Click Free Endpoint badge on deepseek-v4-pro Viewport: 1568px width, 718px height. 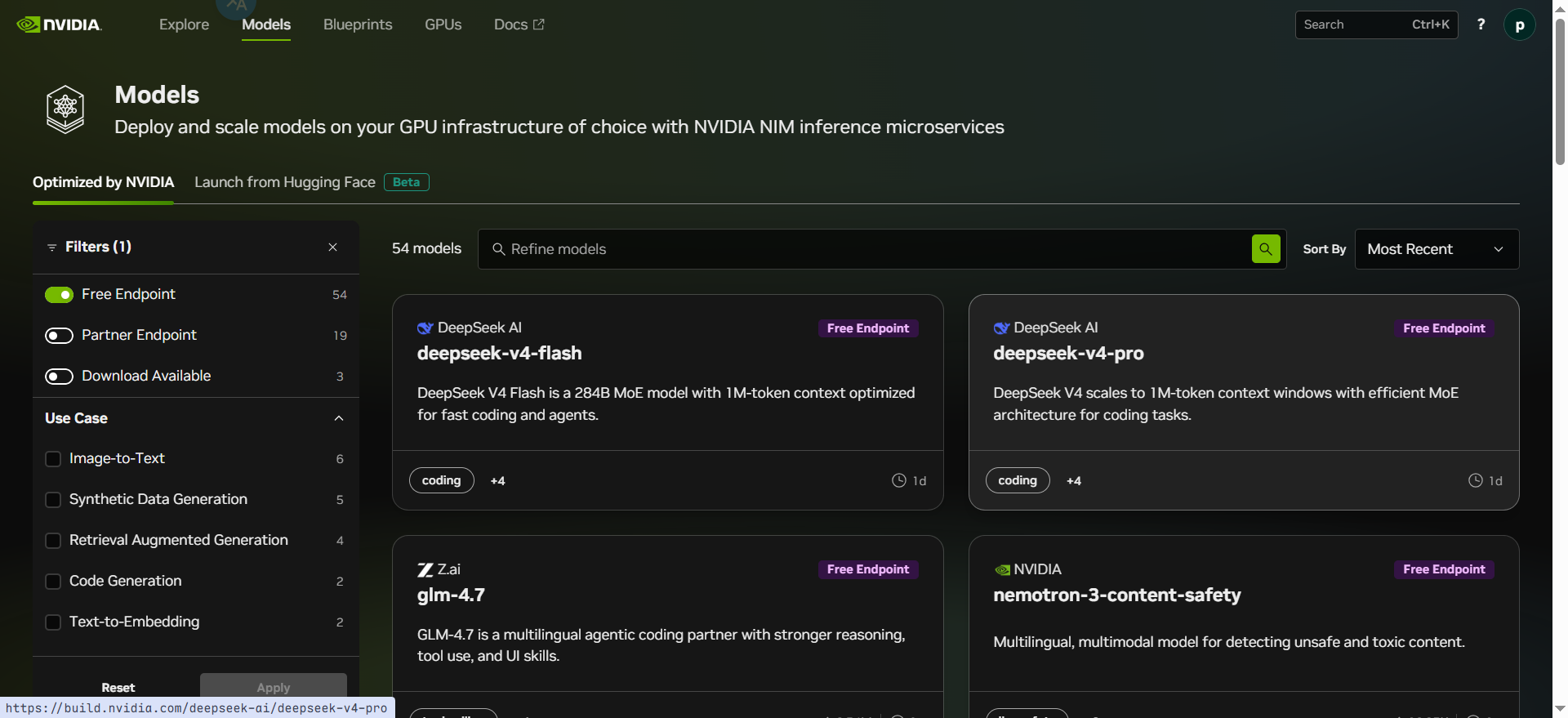click(x=1444, y=328)
